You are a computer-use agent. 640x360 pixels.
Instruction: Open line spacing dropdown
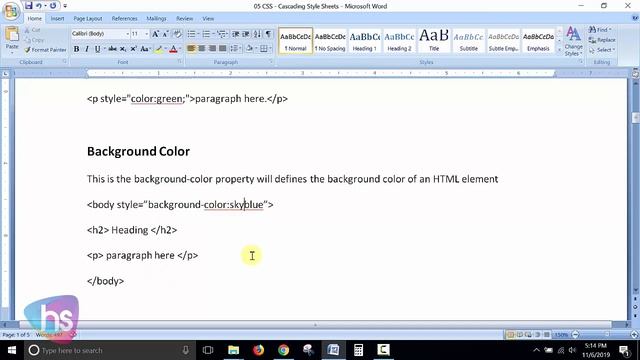point(234,49)
